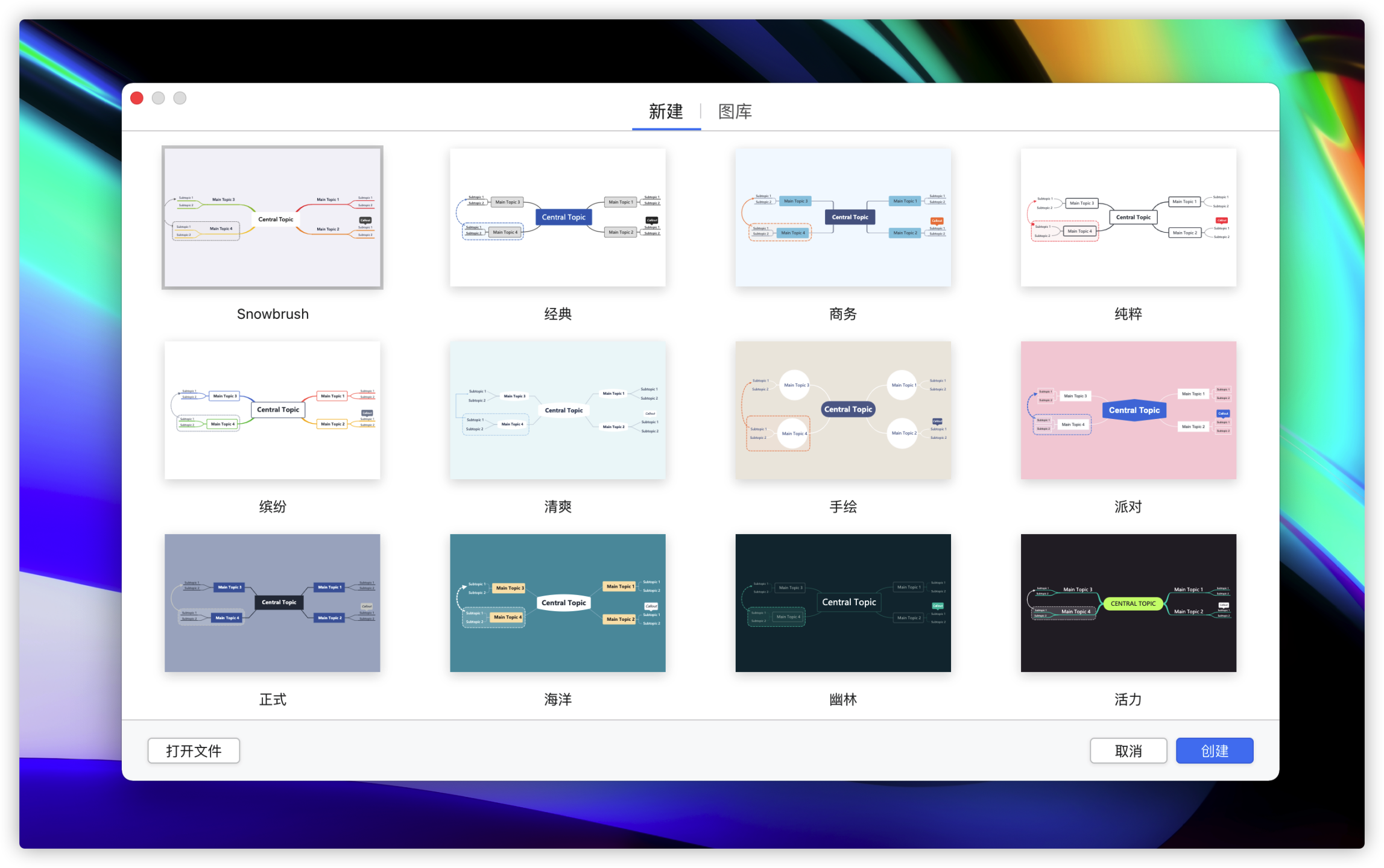Select the Snowbrush theme thumbnail
Image resolution: width=1384 pixels, height=868 pixels.
pos(272,218)
